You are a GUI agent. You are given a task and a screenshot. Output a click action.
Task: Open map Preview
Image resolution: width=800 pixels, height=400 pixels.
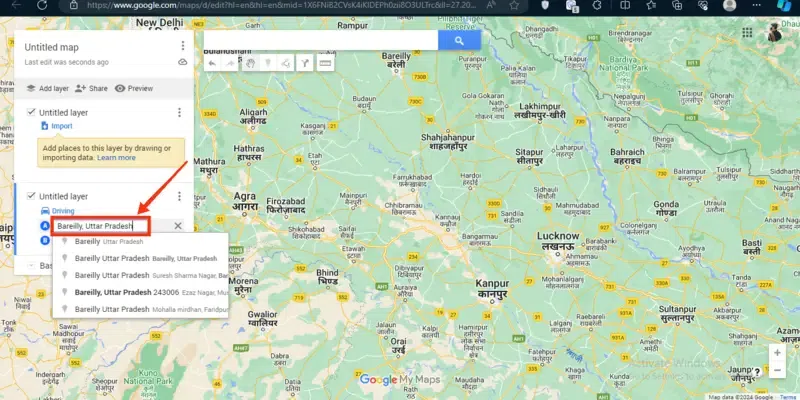[134, 88]
